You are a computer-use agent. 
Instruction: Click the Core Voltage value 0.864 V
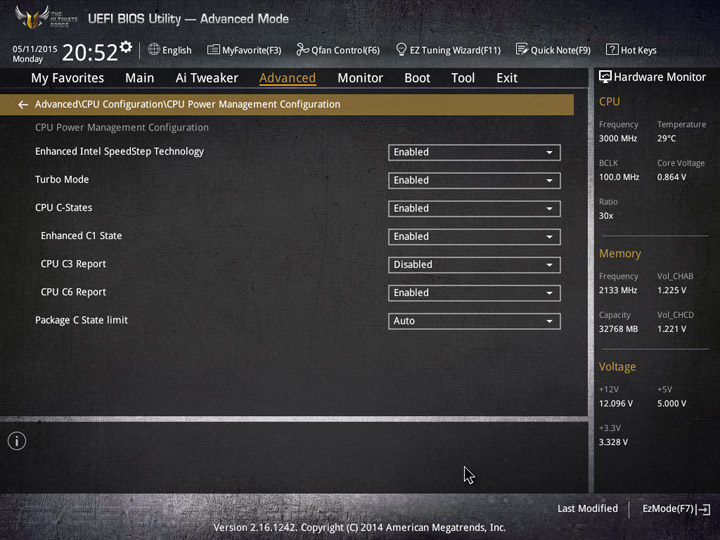pos(671,177)
